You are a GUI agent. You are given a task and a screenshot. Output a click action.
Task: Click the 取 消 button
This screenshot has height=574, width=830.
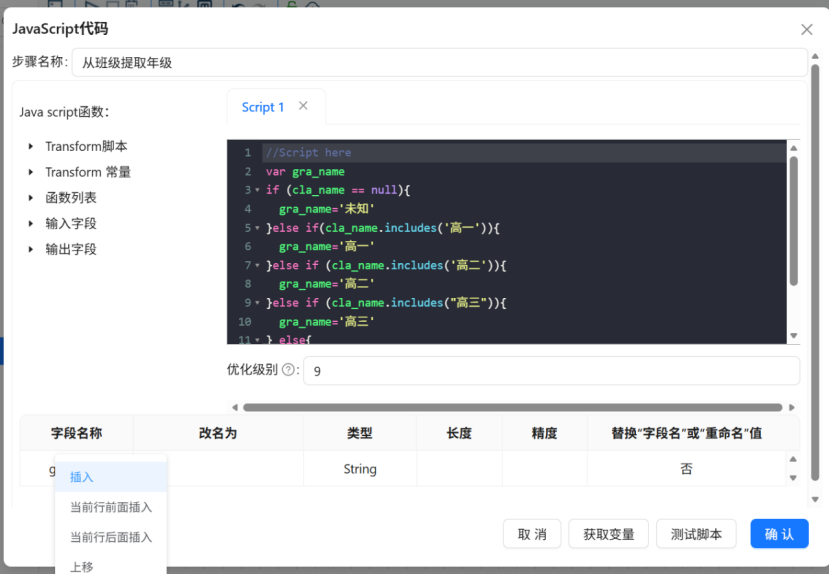[x=532, y=534]
